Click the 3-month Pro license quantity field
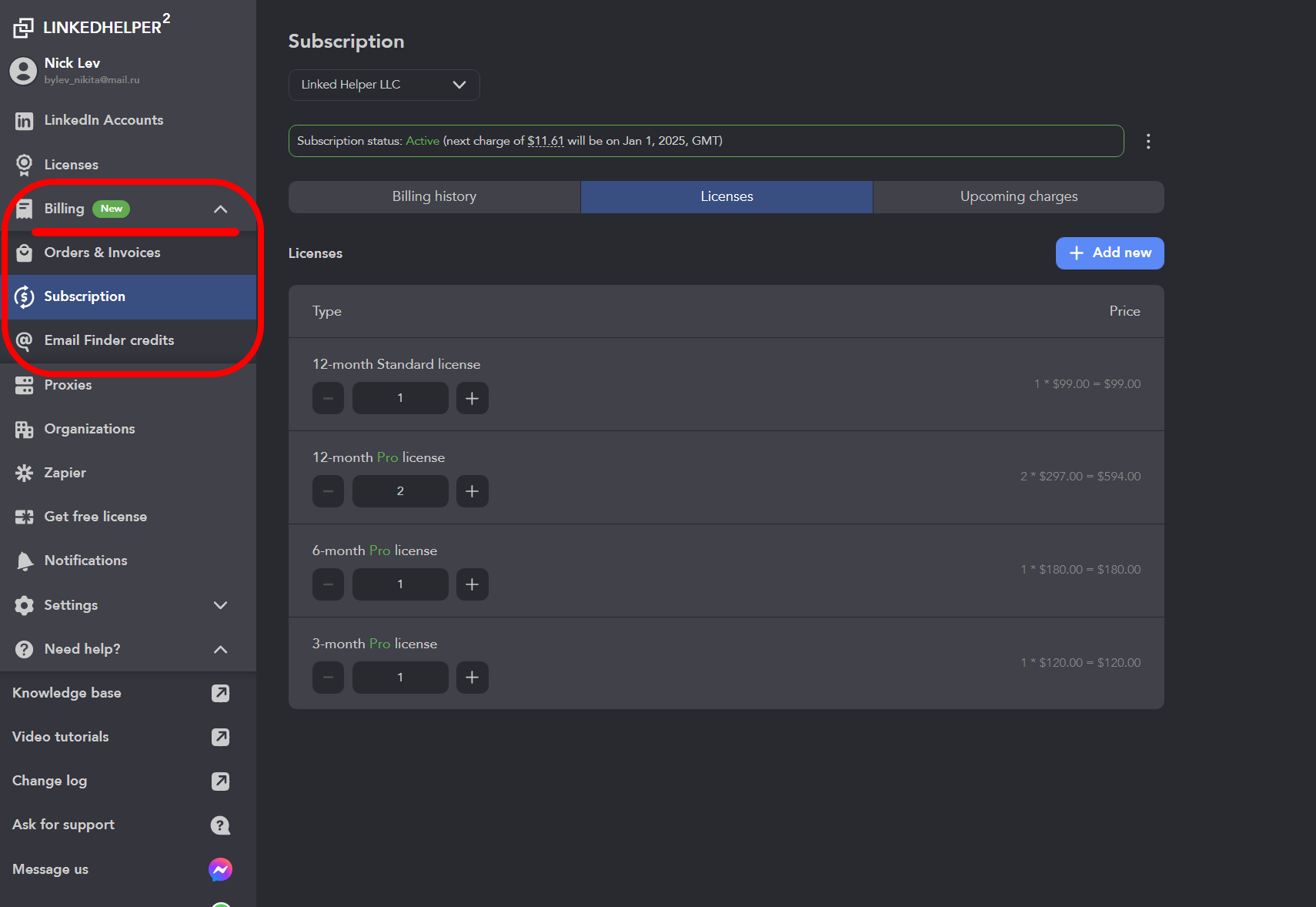 [x=400, y=678]
